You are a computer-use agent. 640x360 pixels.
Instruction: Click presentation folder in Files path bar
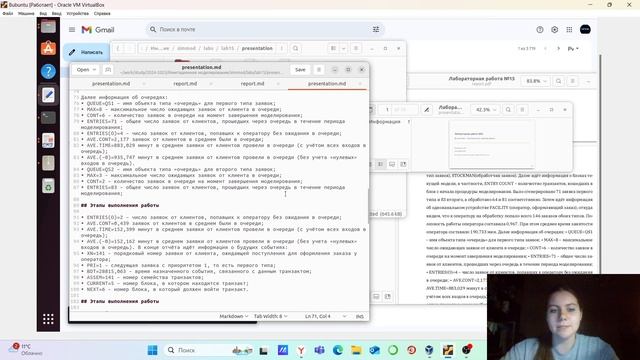coord(257,48)
